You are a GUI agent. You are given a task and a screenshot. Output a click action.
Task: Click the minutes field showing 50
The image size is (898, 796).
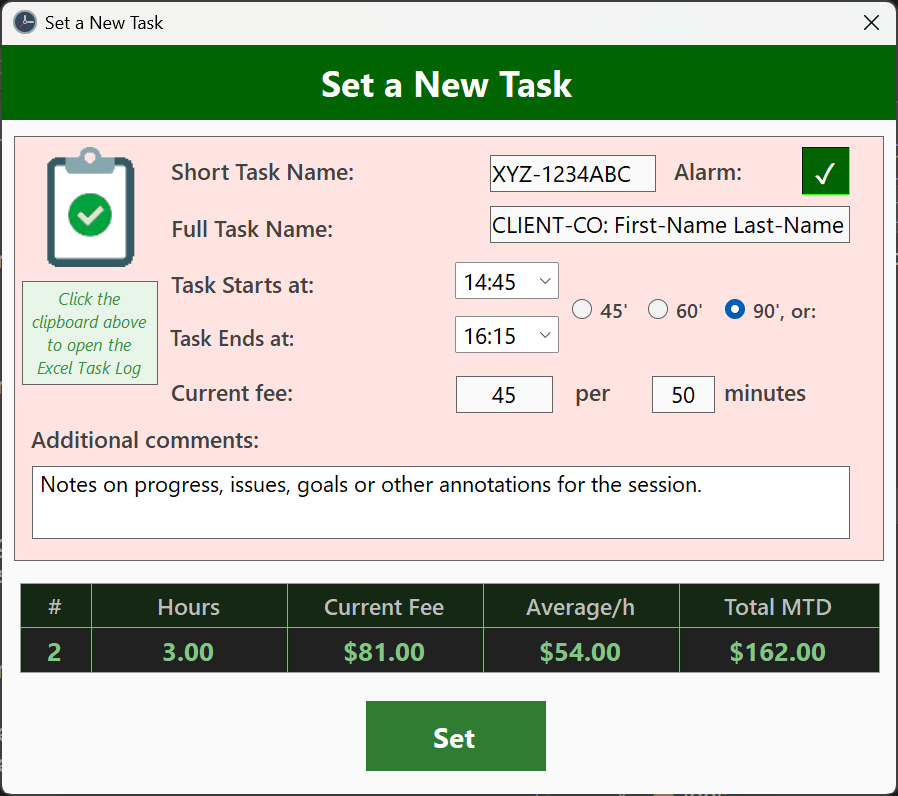point(683,394)
